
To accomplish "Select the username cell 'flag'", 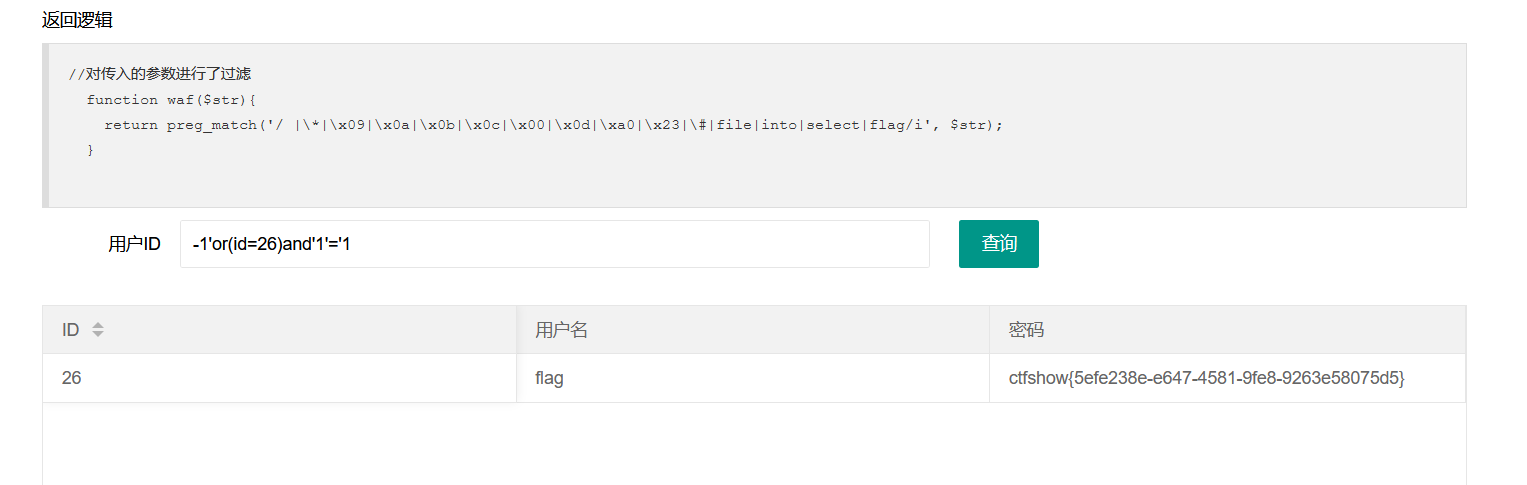I will click(753, 379).
